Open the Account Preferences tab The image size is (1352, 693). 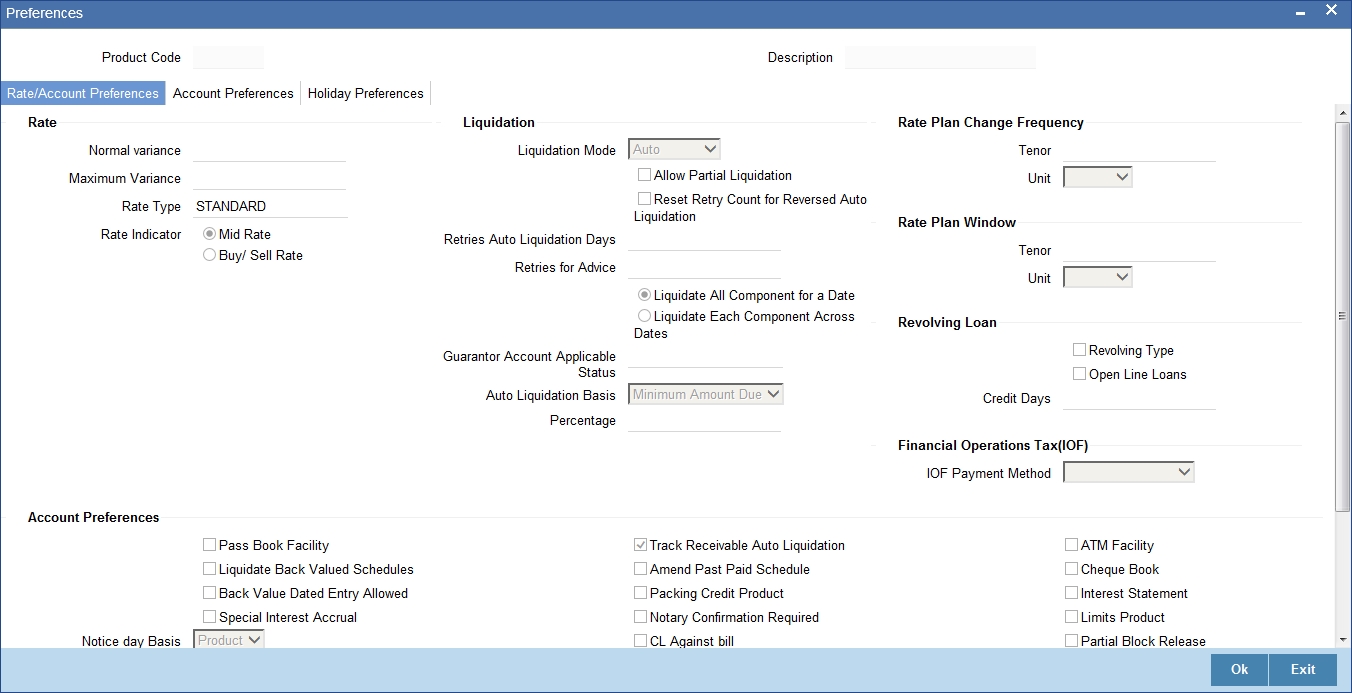(x=233, y=93)
